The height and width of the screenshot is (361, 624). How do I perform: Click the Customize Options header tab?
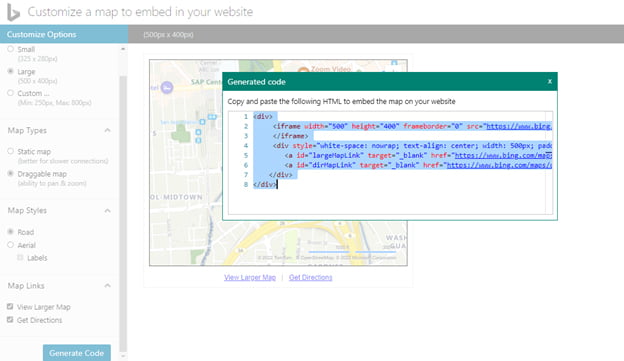(x=64, y=34)
